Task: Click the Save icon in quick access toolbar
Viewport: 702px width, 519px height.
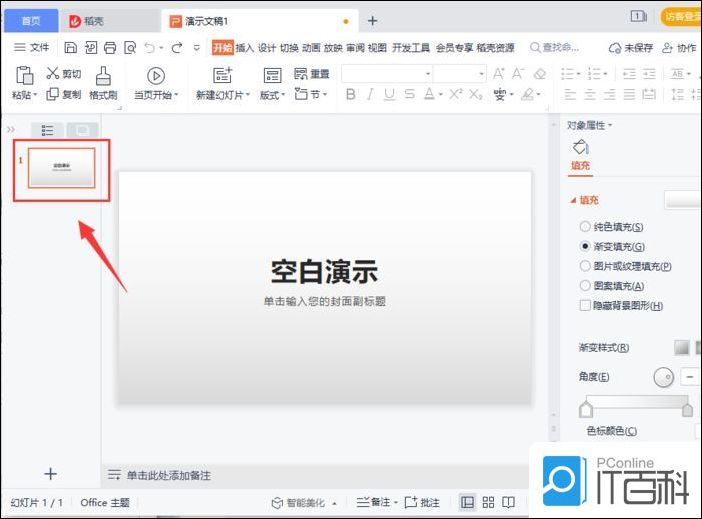Action: [x=71, y=47]
